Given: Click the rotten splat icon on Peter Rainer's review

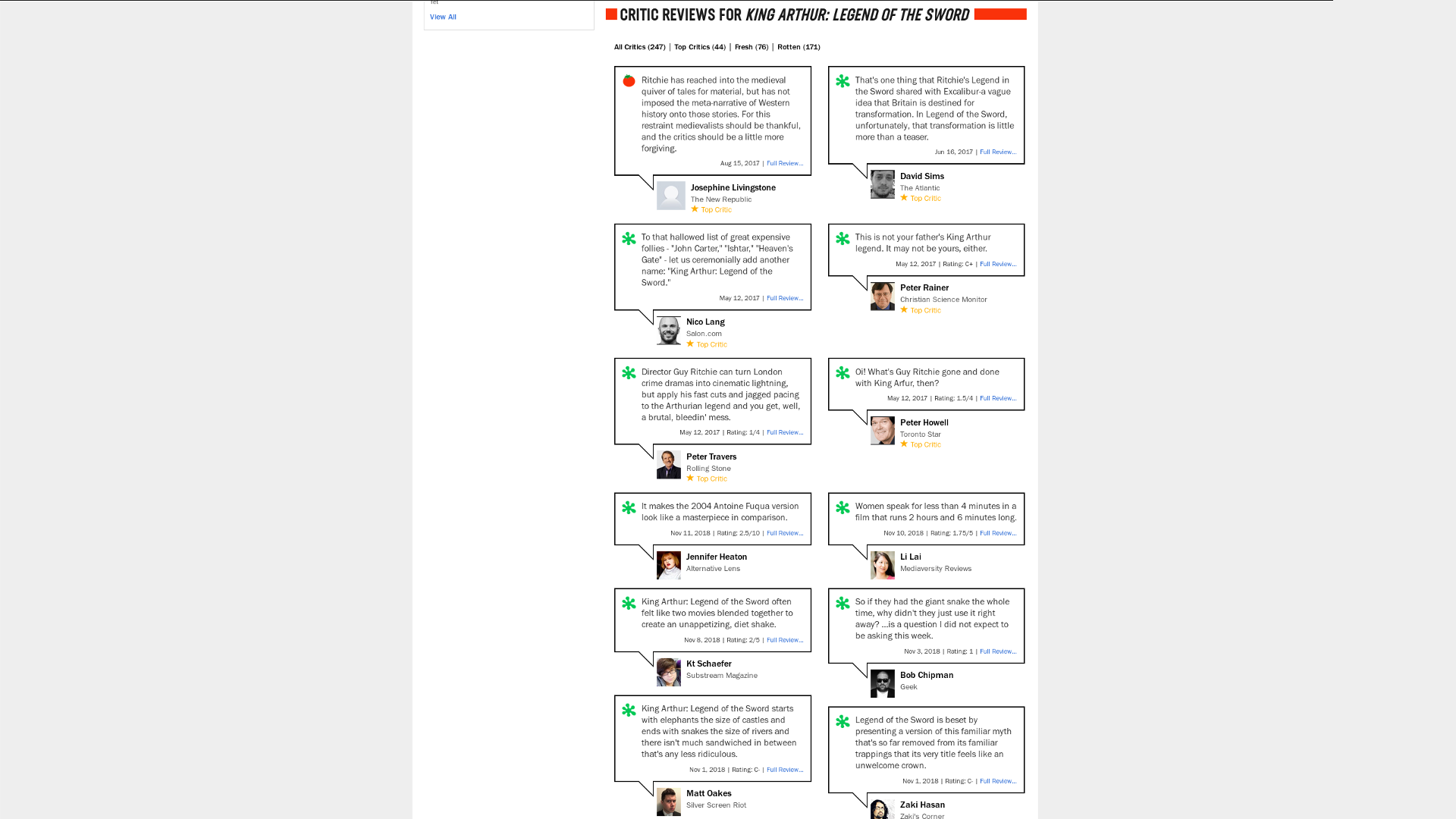Looking at the screenshot, I should coord(843,238).
